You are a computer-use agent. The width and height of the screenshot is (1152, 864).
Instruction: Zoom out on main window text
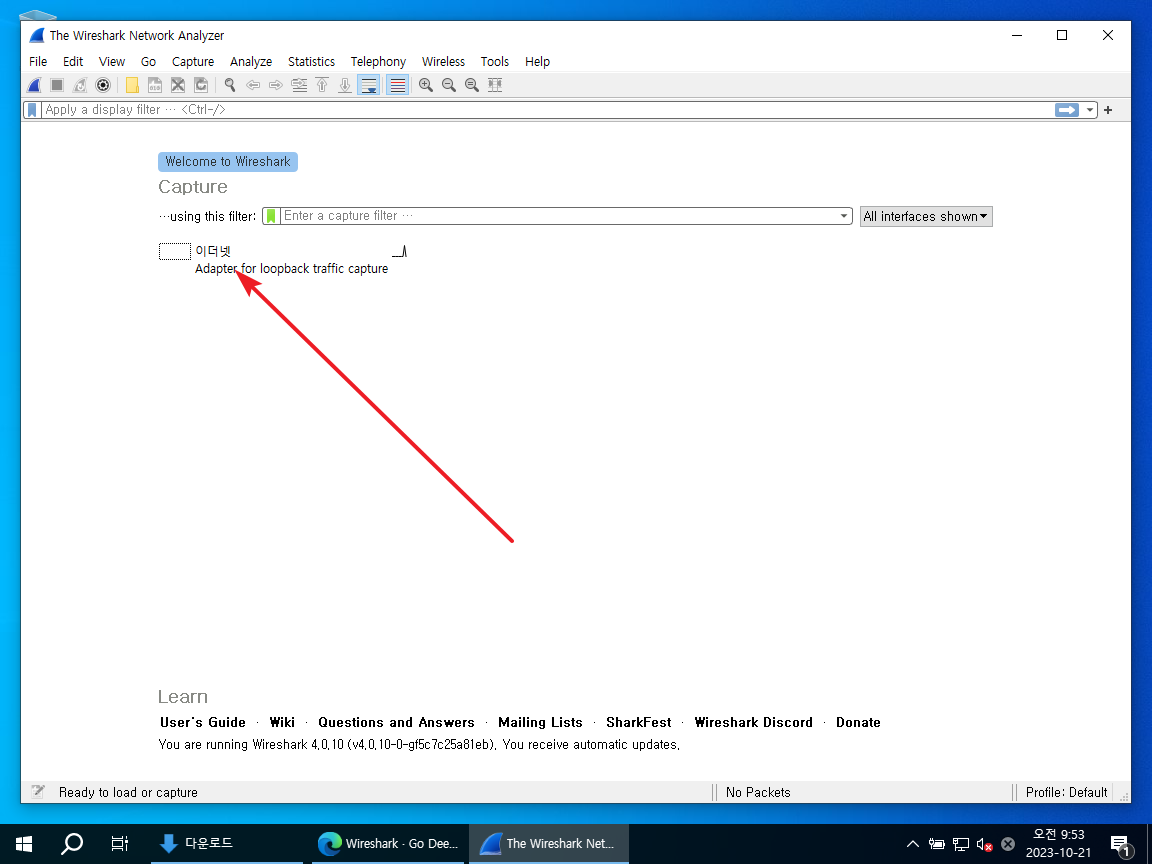(449, 85)
